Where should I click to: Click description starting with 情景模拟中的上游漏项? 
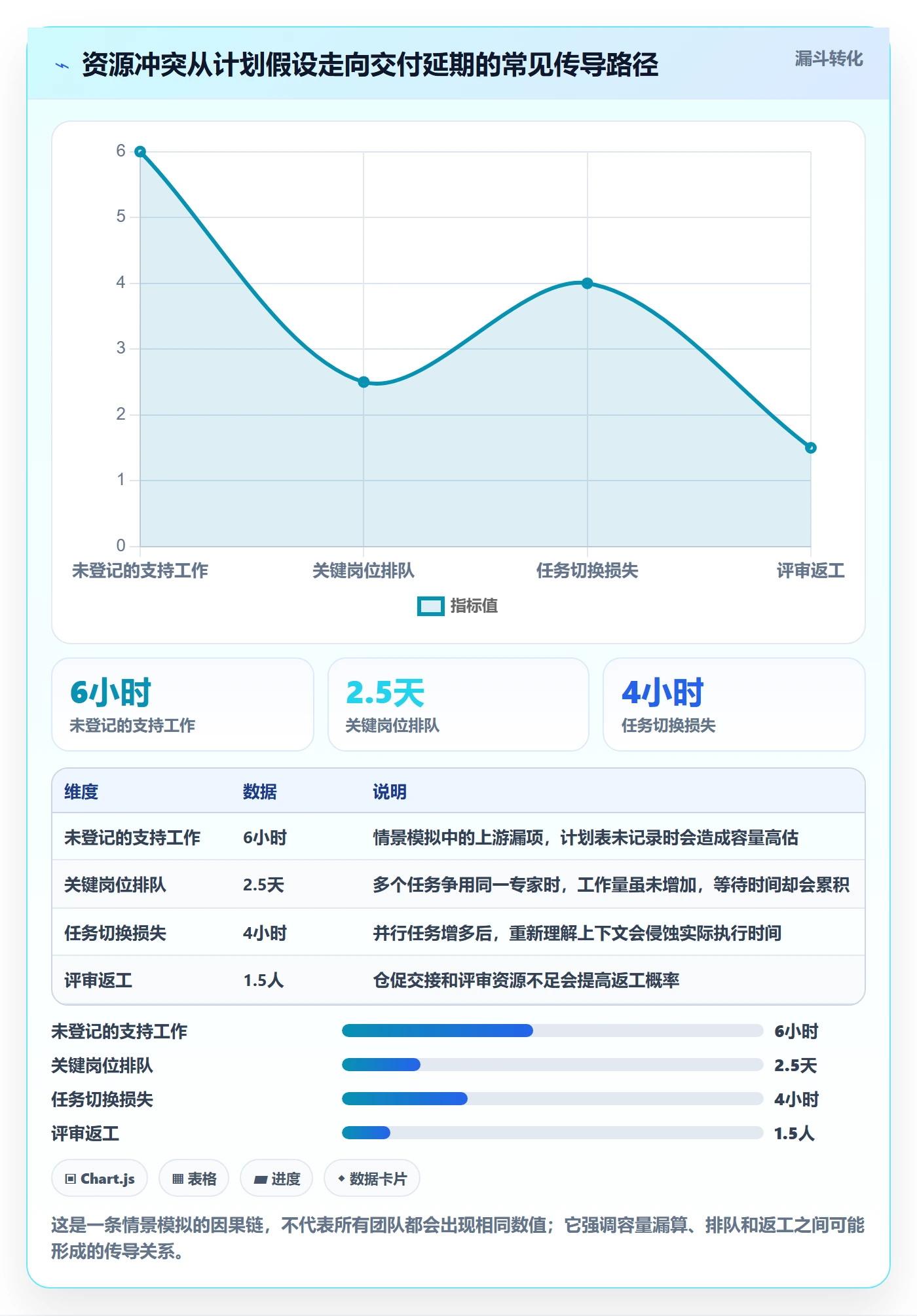(x=586, y=837)
